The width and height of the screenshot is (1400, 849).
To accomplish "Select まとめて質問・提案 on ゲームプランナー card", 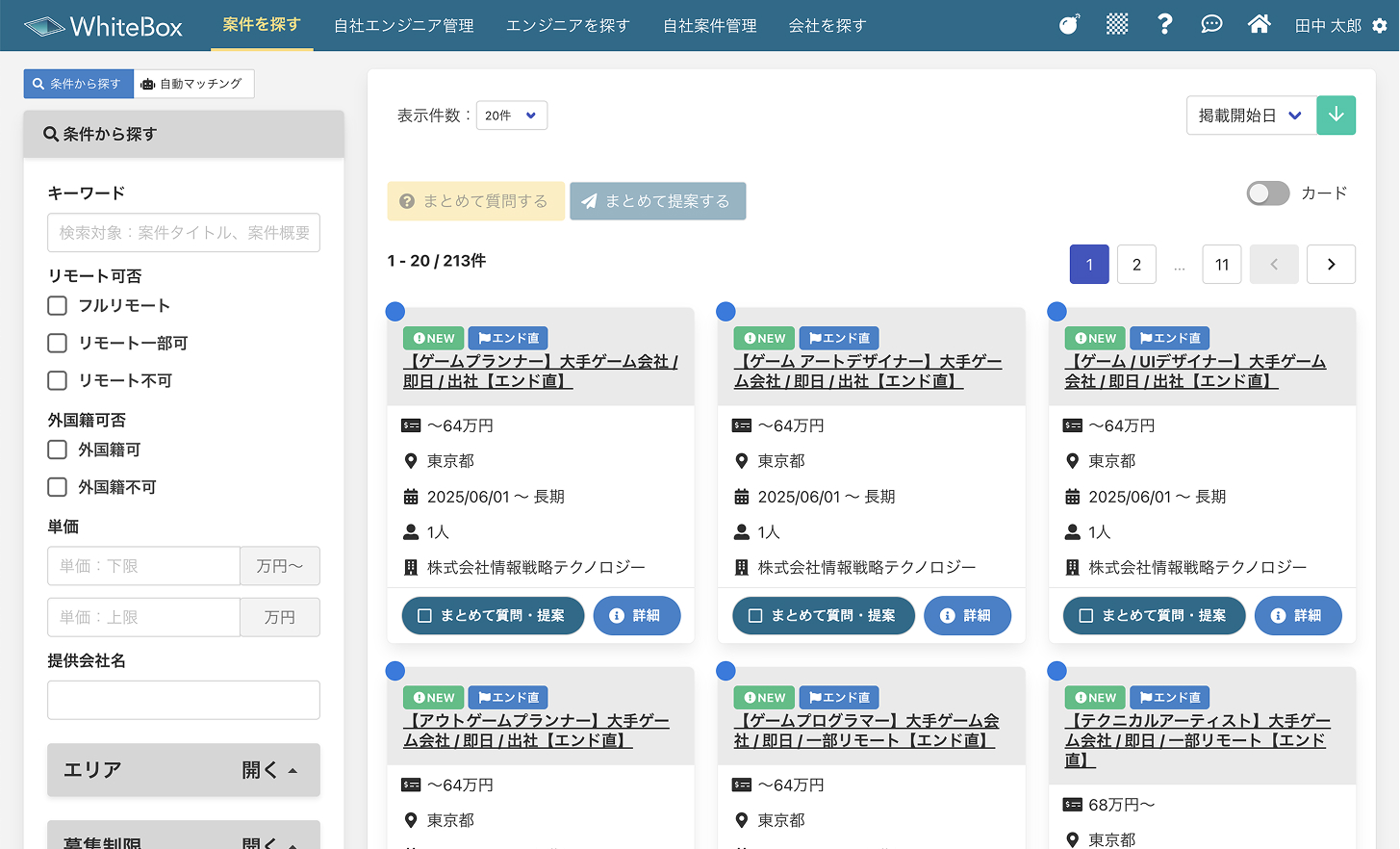I will [x=493, y=616].
